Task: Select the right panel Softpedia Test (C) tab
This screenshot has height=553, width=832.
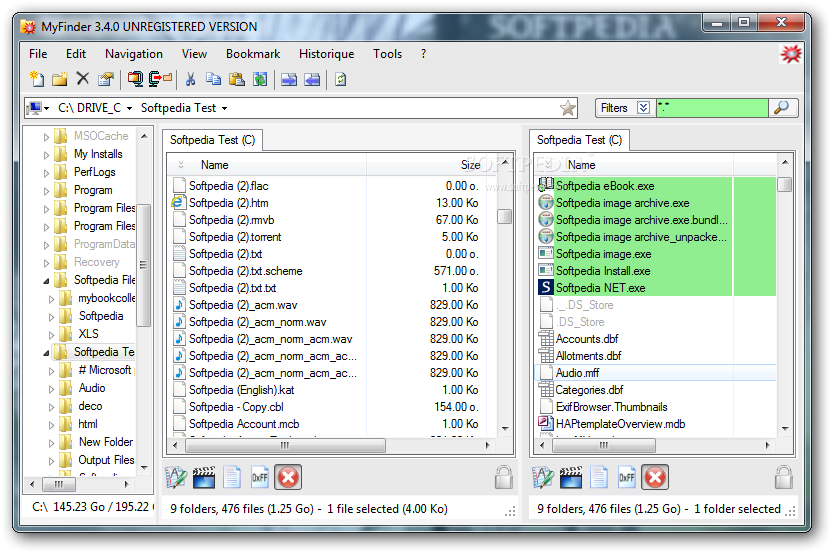Action: pos(579,140)
